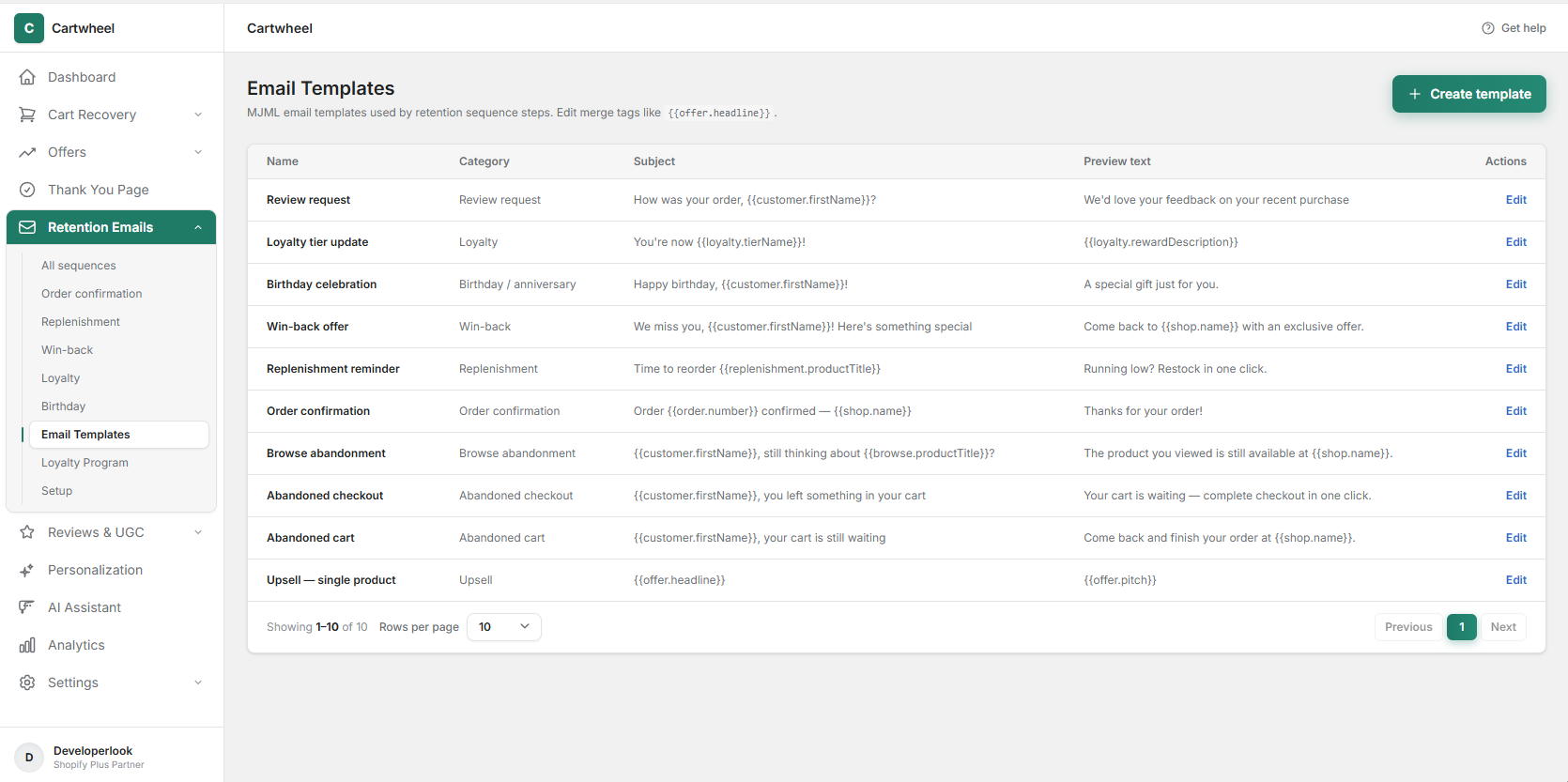Open Dashboard via its home icon

pyautogui.click(x=27, y=77)
